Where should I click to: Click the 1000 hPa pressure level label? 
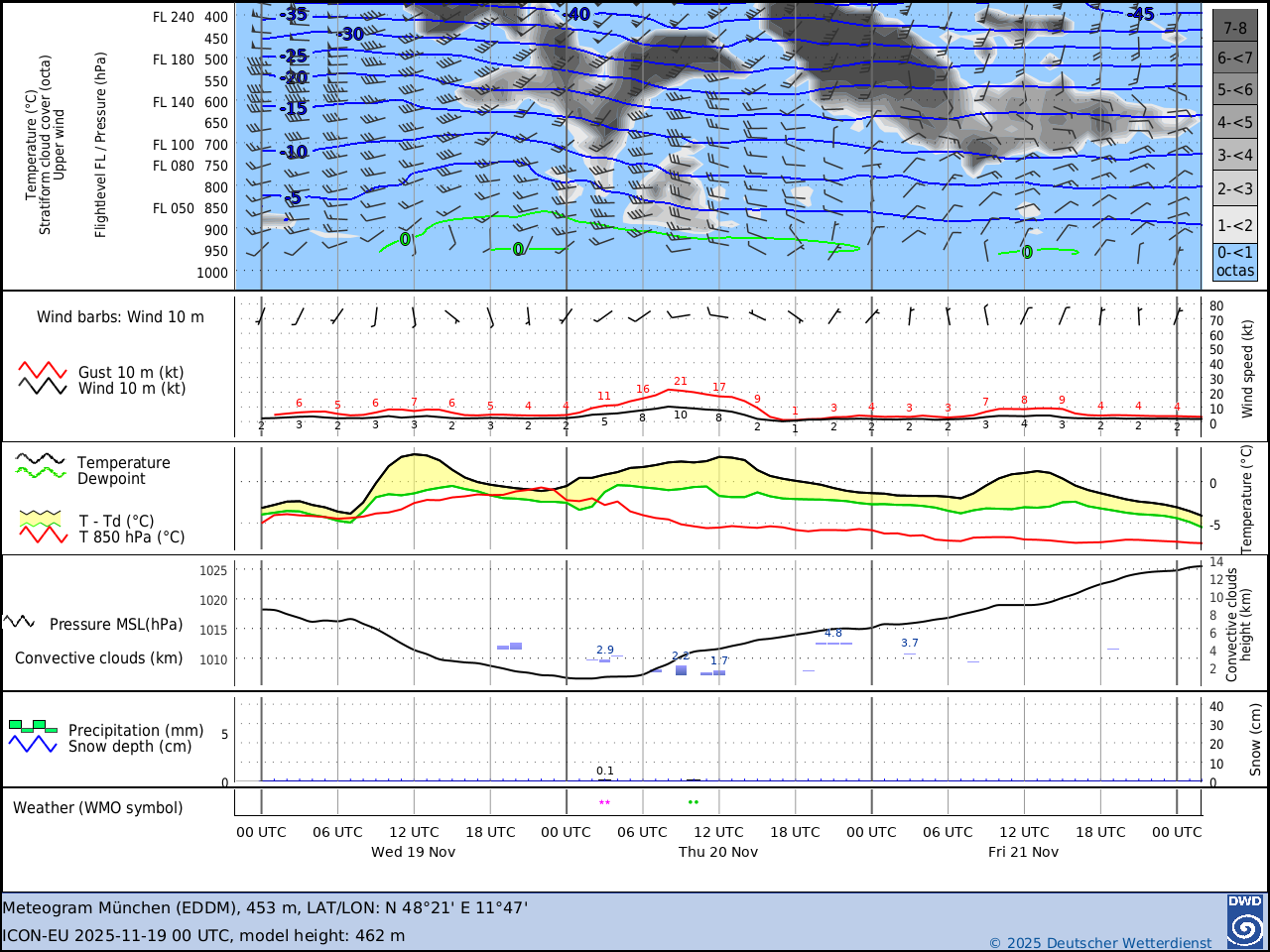pyautogui.click(x=212, y=273)
